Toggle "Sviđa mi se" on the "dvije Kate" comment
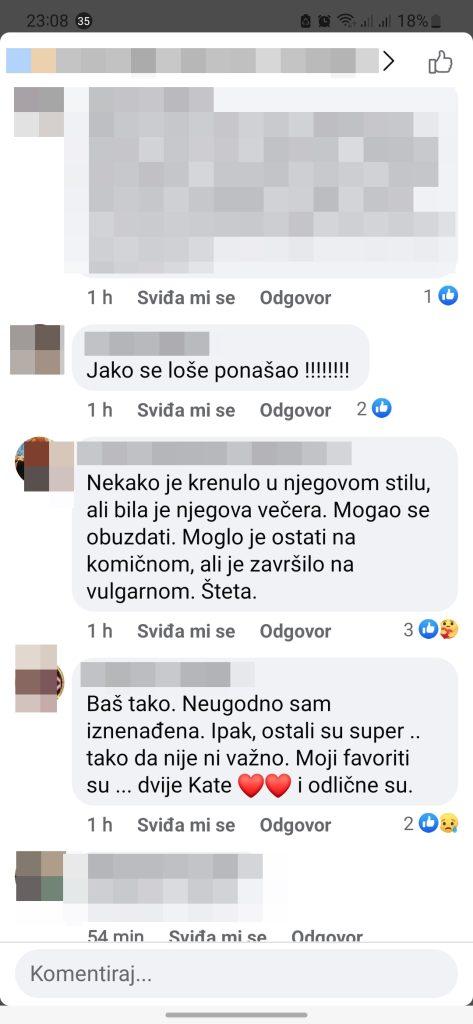The width and height of the screenshot is (473, 1024). pos(186,825)
